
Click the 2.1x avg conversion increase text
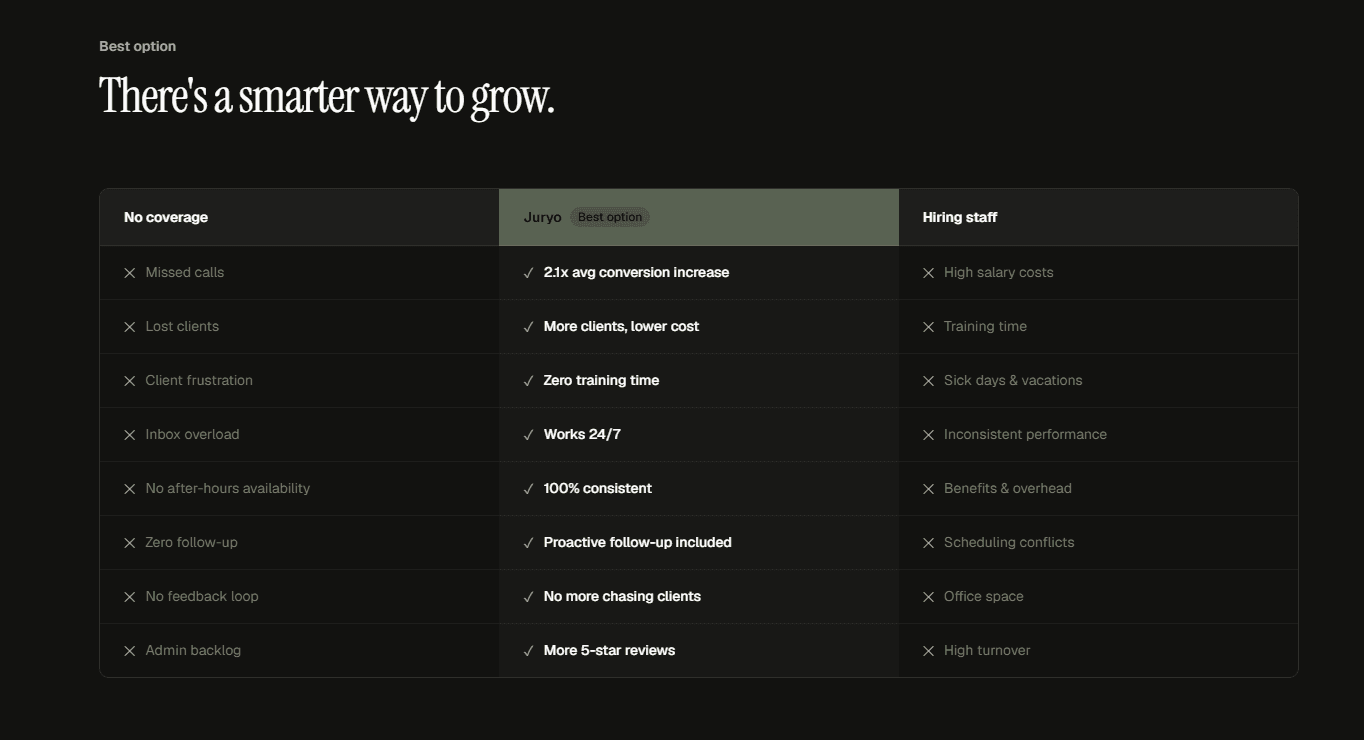pos(637,272)
